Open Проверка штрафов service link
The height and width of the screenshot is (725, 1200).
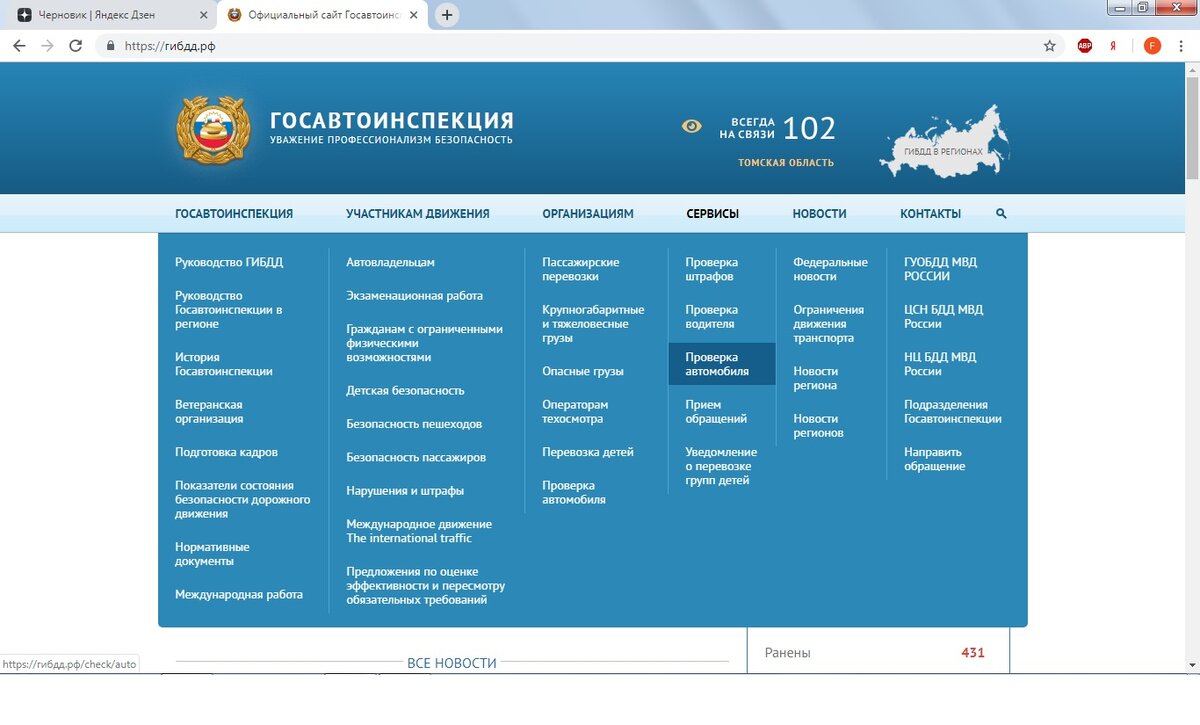(x=712, y=269)
